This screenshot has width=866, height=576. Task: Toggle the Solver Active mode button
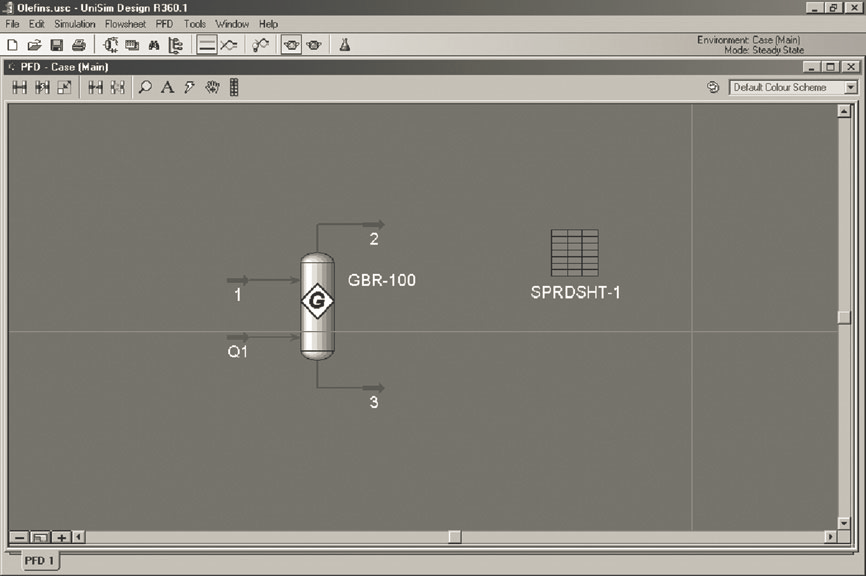click(x=292, y=45)
